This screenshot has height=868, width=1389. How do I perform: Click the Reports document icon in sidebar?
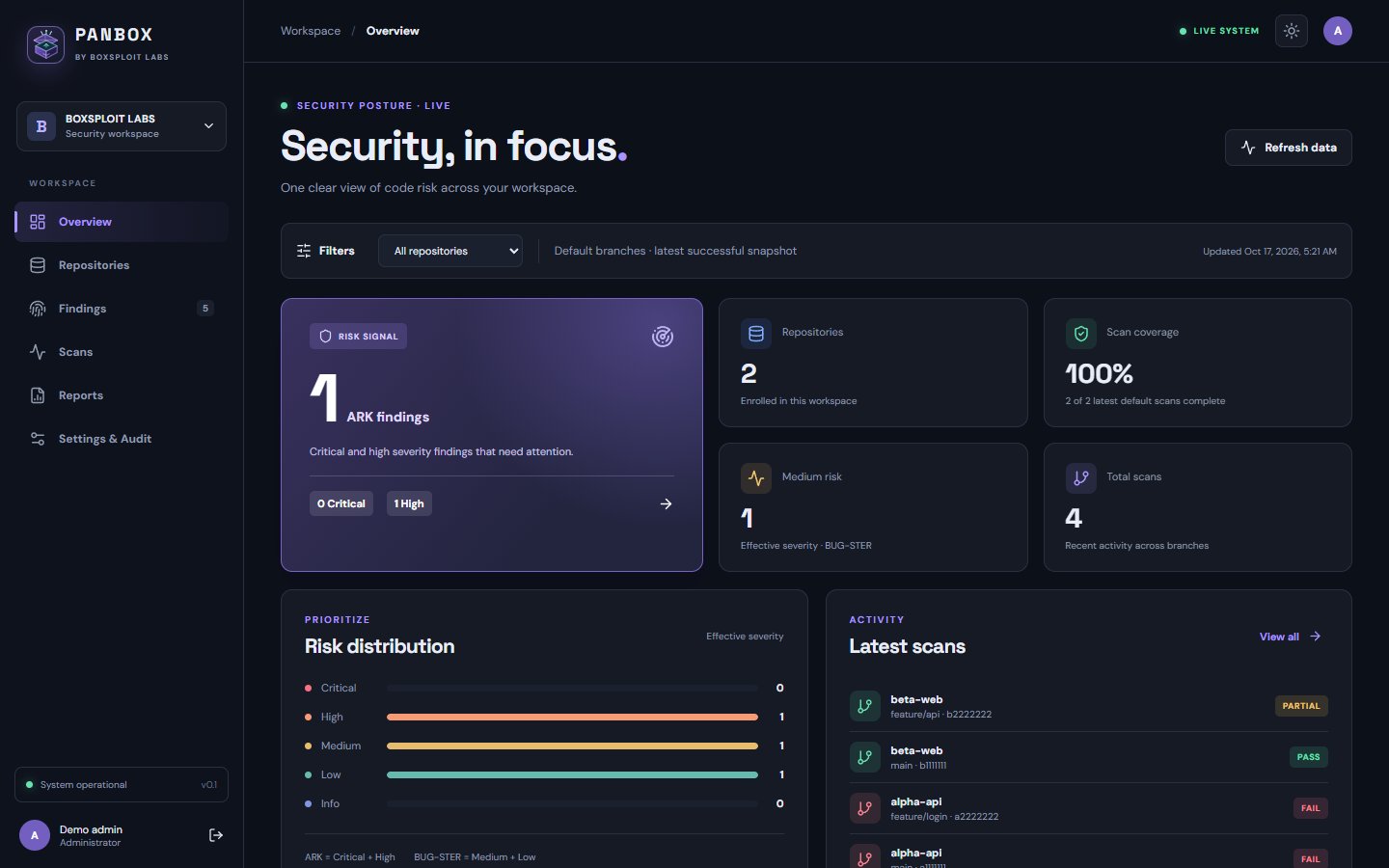click(x=38, y=395)
